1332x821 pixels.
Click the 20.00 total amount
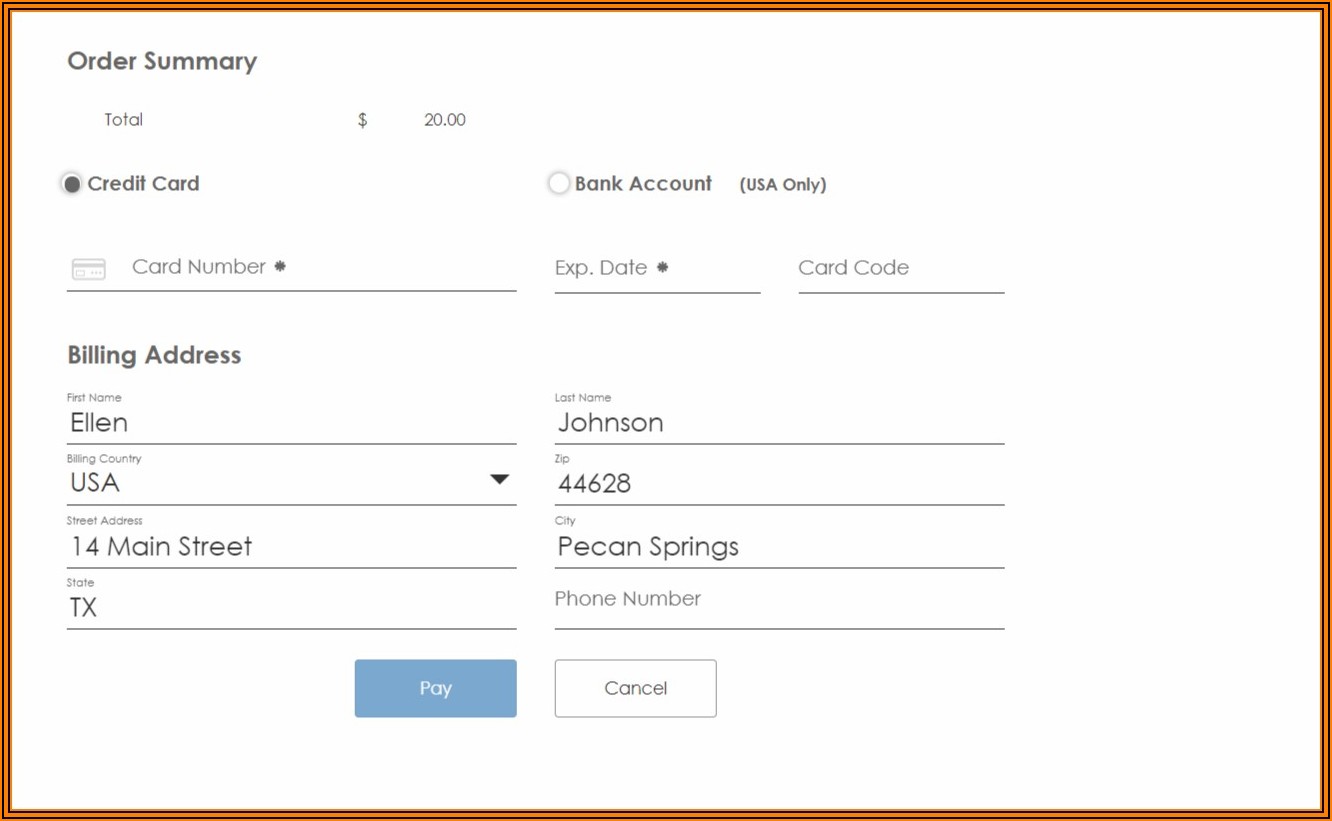point(444,120)
